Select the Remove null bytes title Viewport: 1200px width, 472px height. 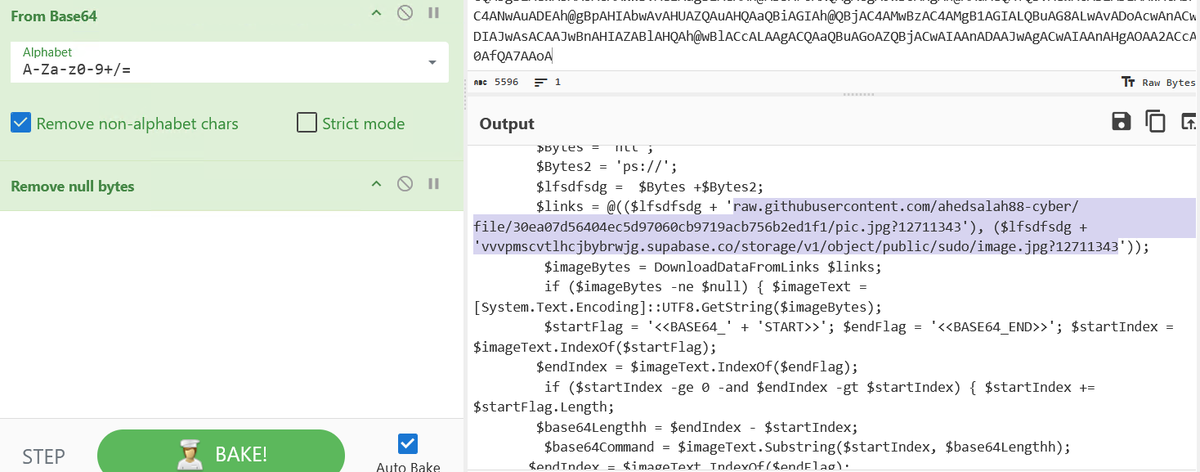pyautogui.click(x=72, y=186)
